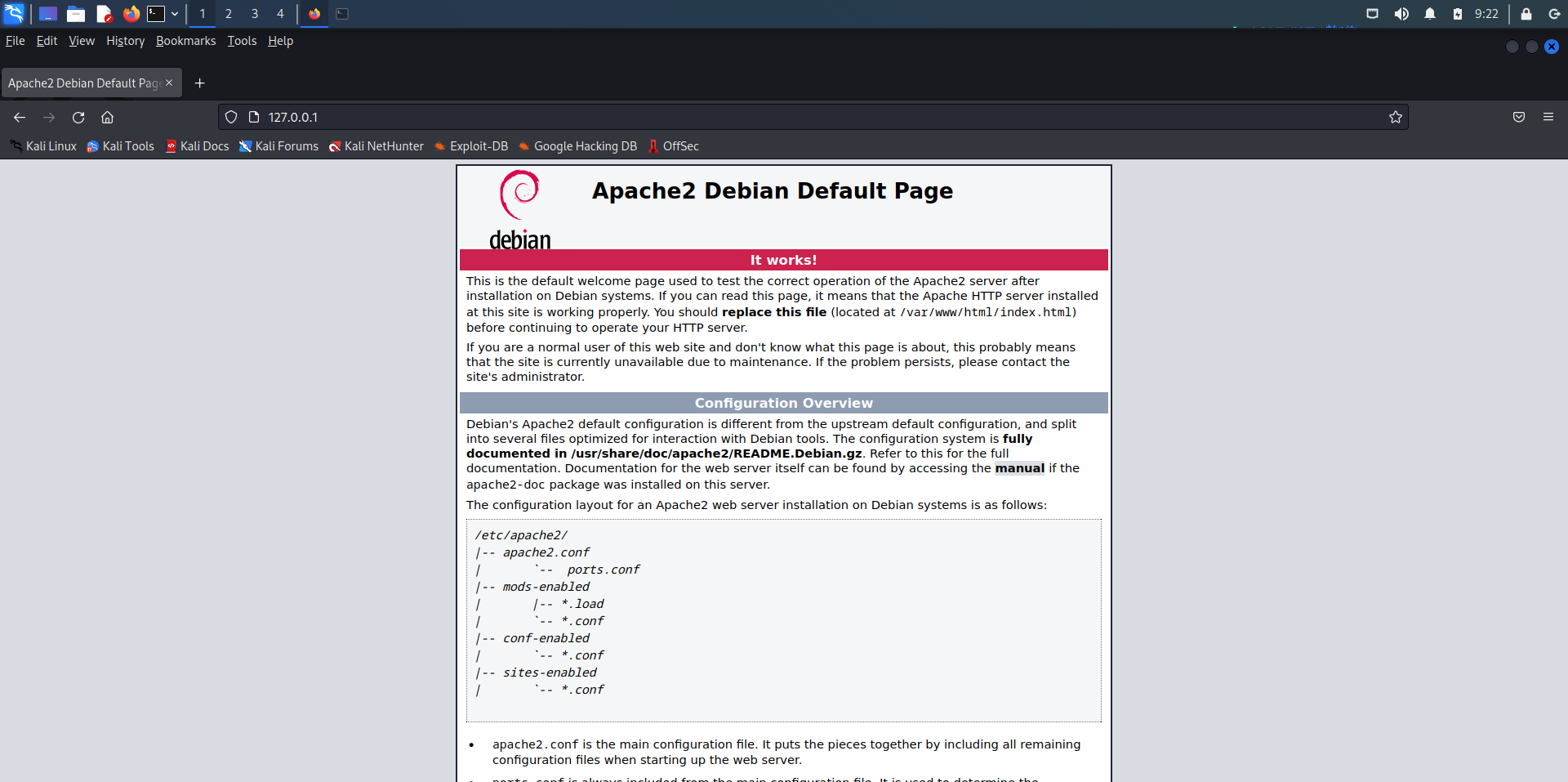Reload the current page
Screen dimensions: 1568x782
click(x=78, y=118)
